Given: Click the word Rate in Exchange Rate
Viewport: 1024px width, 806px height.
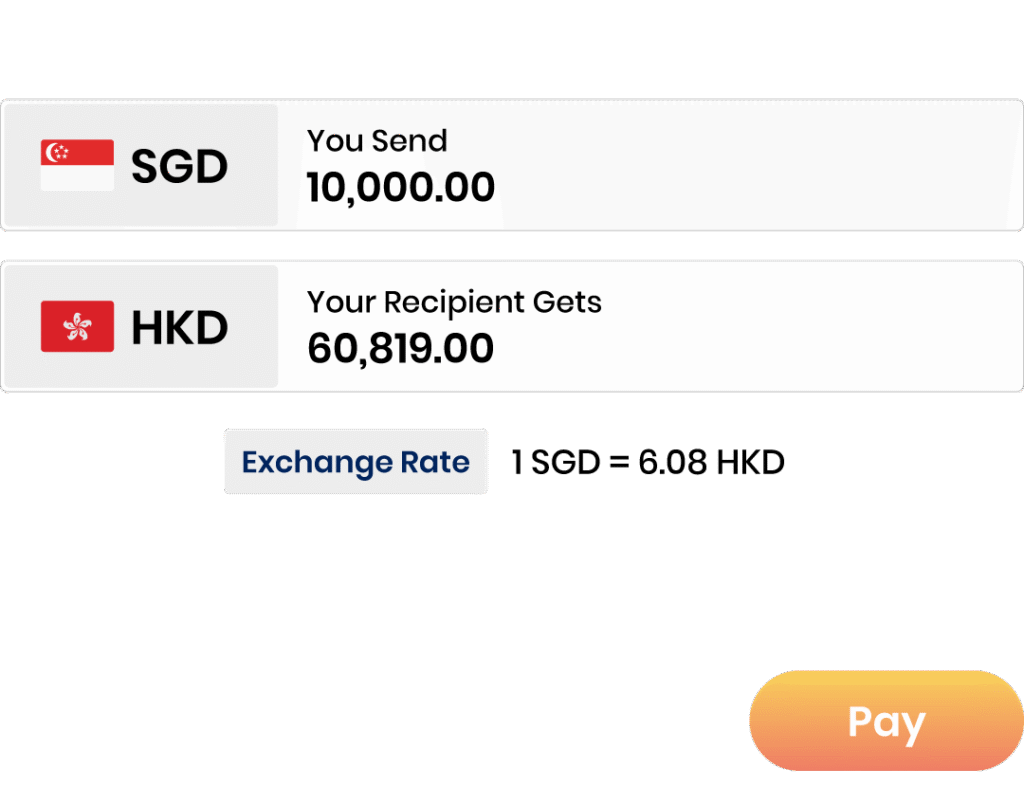Looking at the screenshot, I should (435, 462).
